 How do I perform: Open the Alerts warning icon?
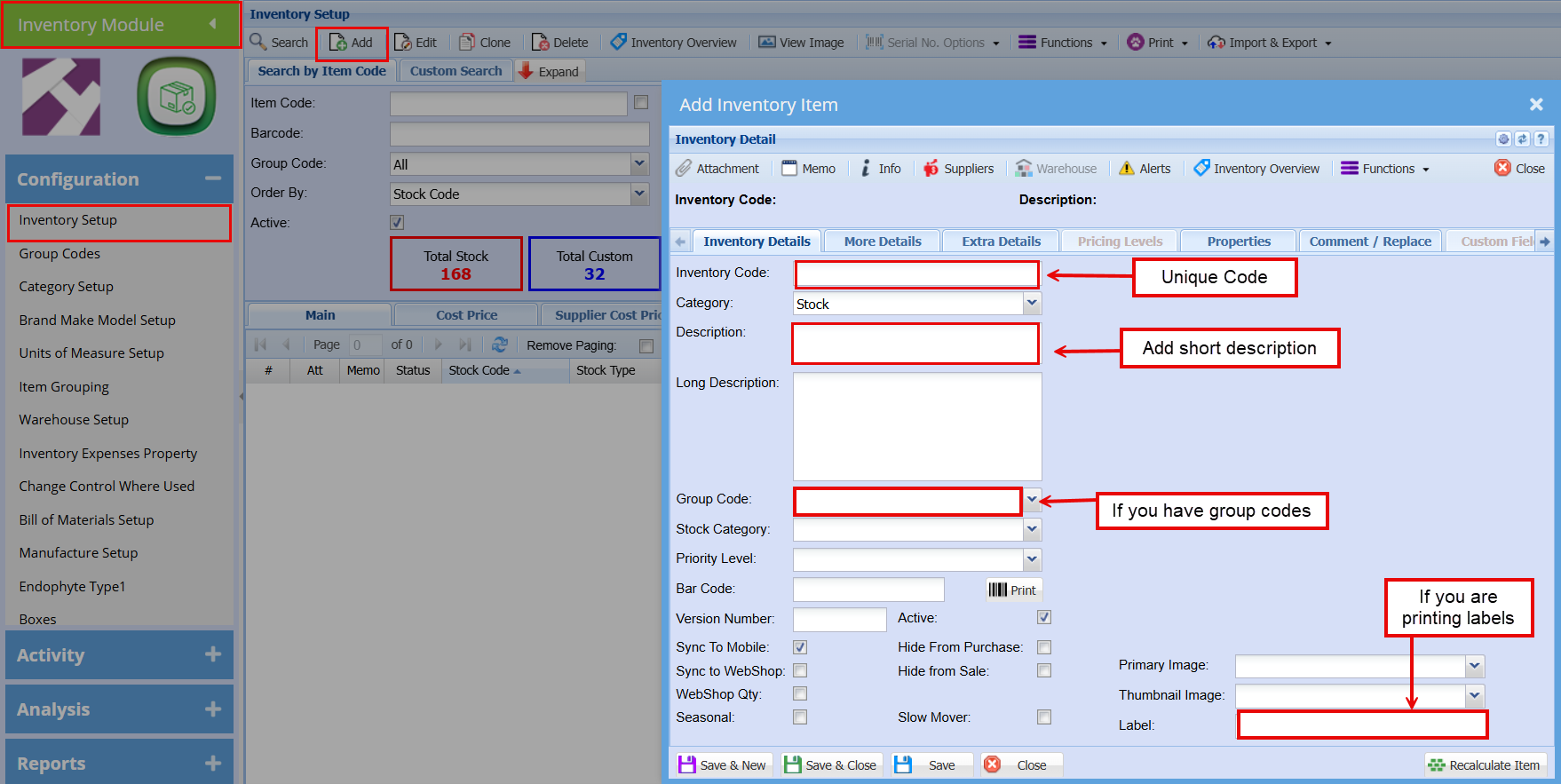[1126, 169]
